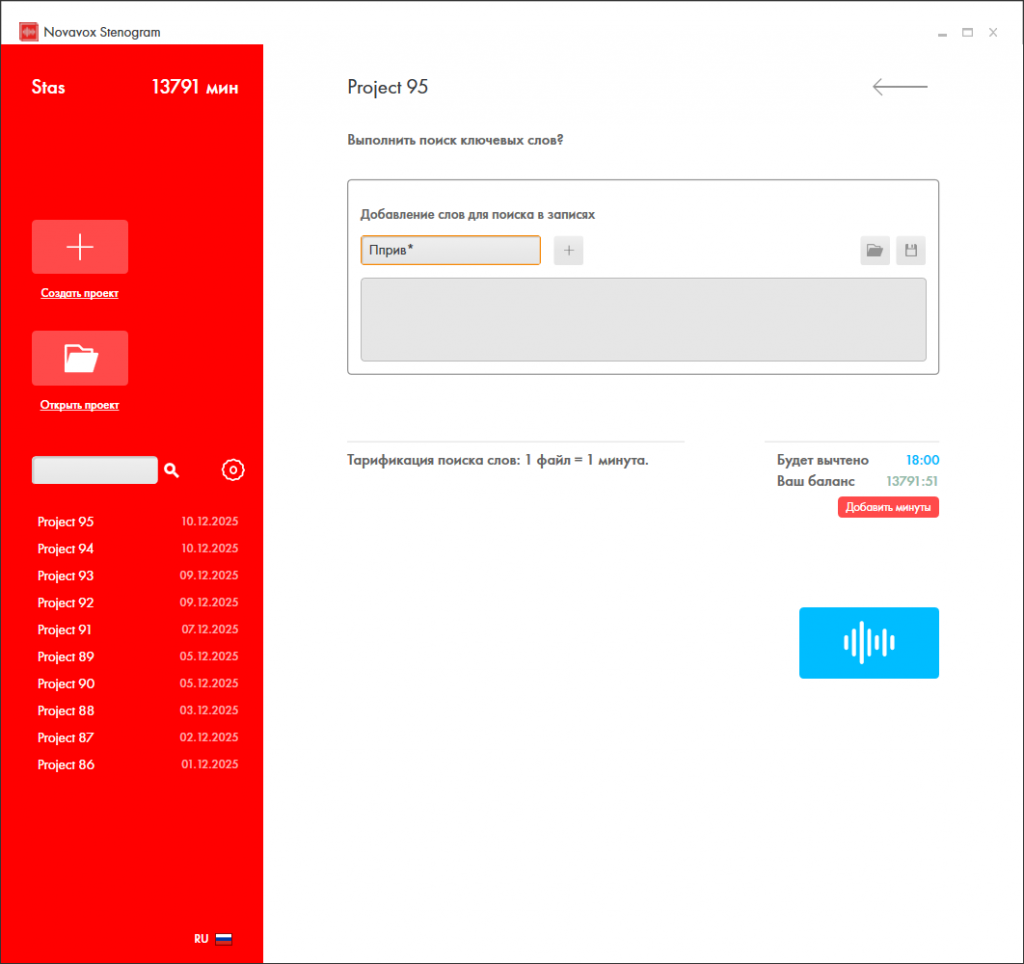Click the empty keyword list area

tap(643, 319)
